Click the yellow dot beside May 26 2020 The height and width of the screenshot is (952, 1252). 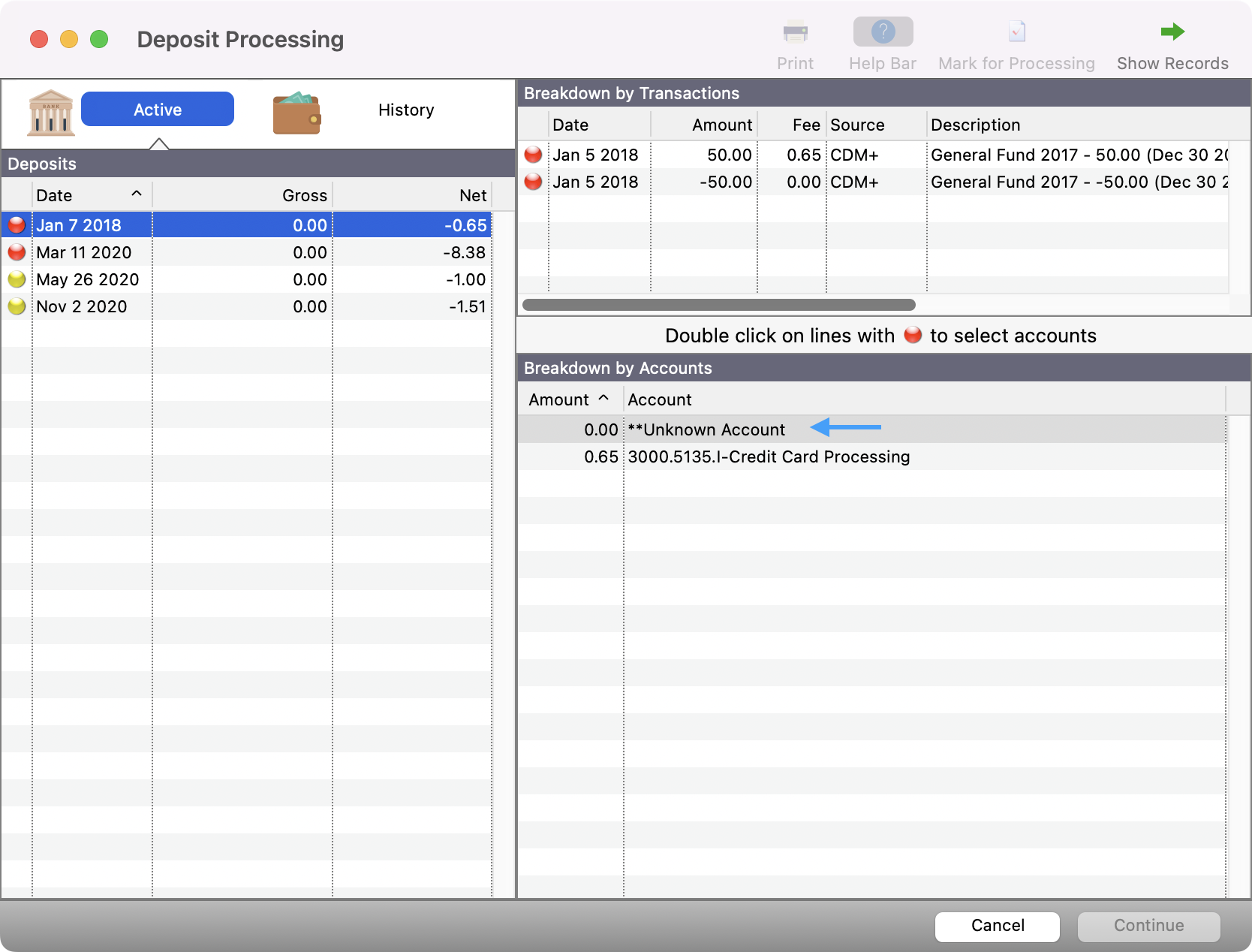click(x=17, y=279)
